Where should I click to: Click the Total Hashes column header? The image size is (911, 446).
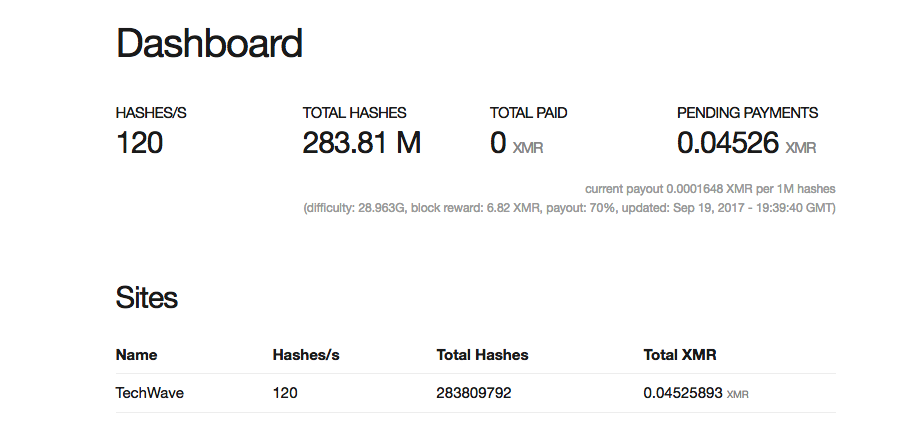482,355
